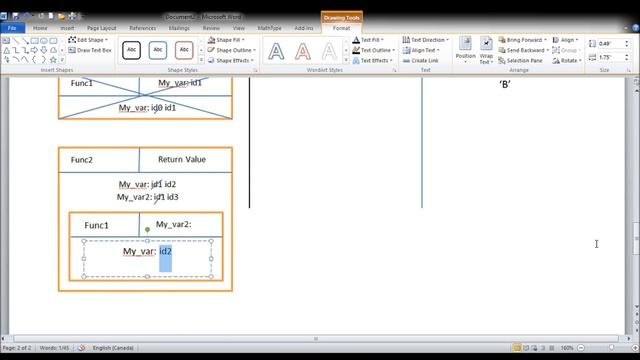Viewport: 640px width, 360px height.
Task: Open the Text Direction dropdown
Action: pyautogui.click(x=426, y=40)
